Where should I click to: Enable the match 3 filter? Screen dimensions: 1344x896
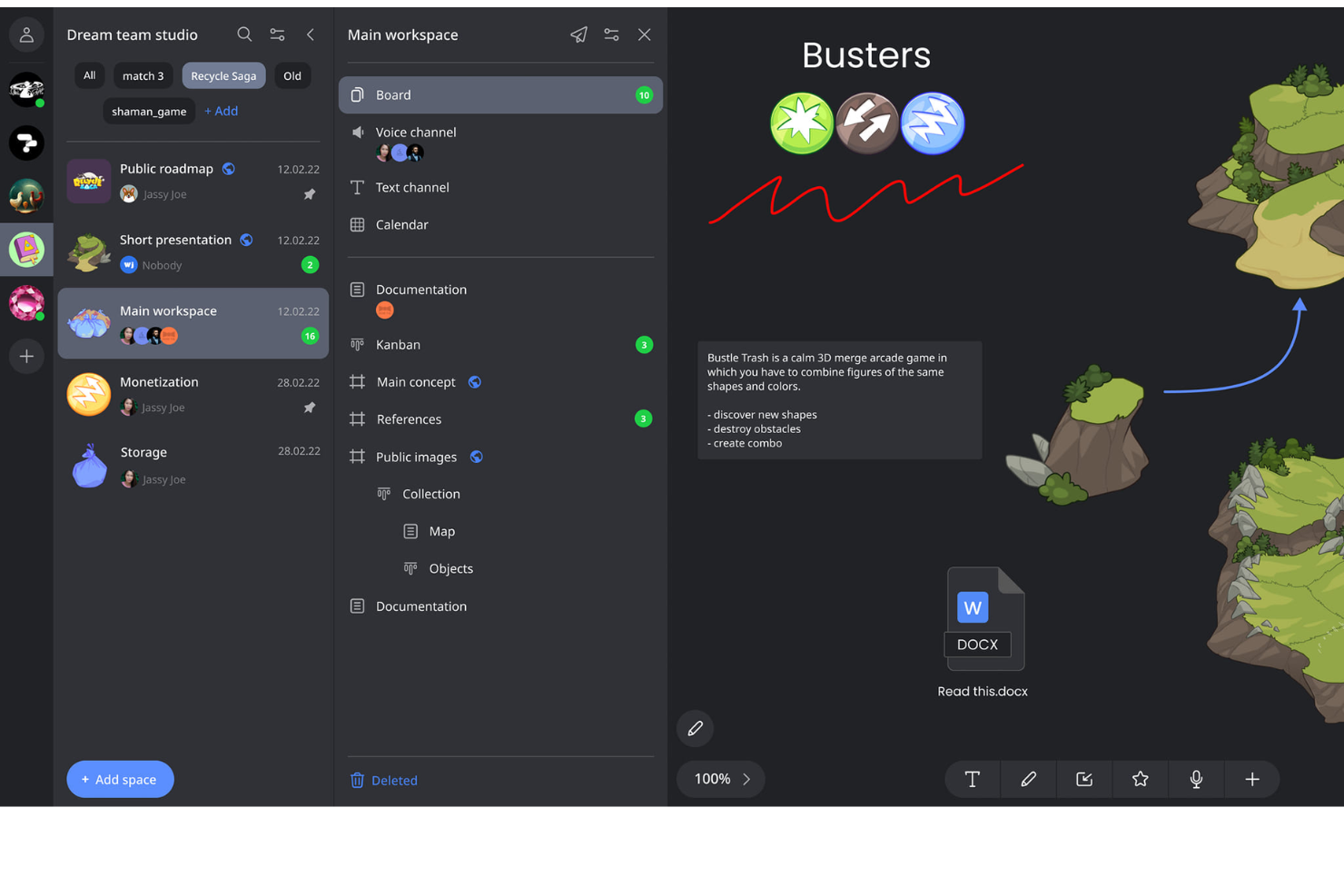click(143, 75)
